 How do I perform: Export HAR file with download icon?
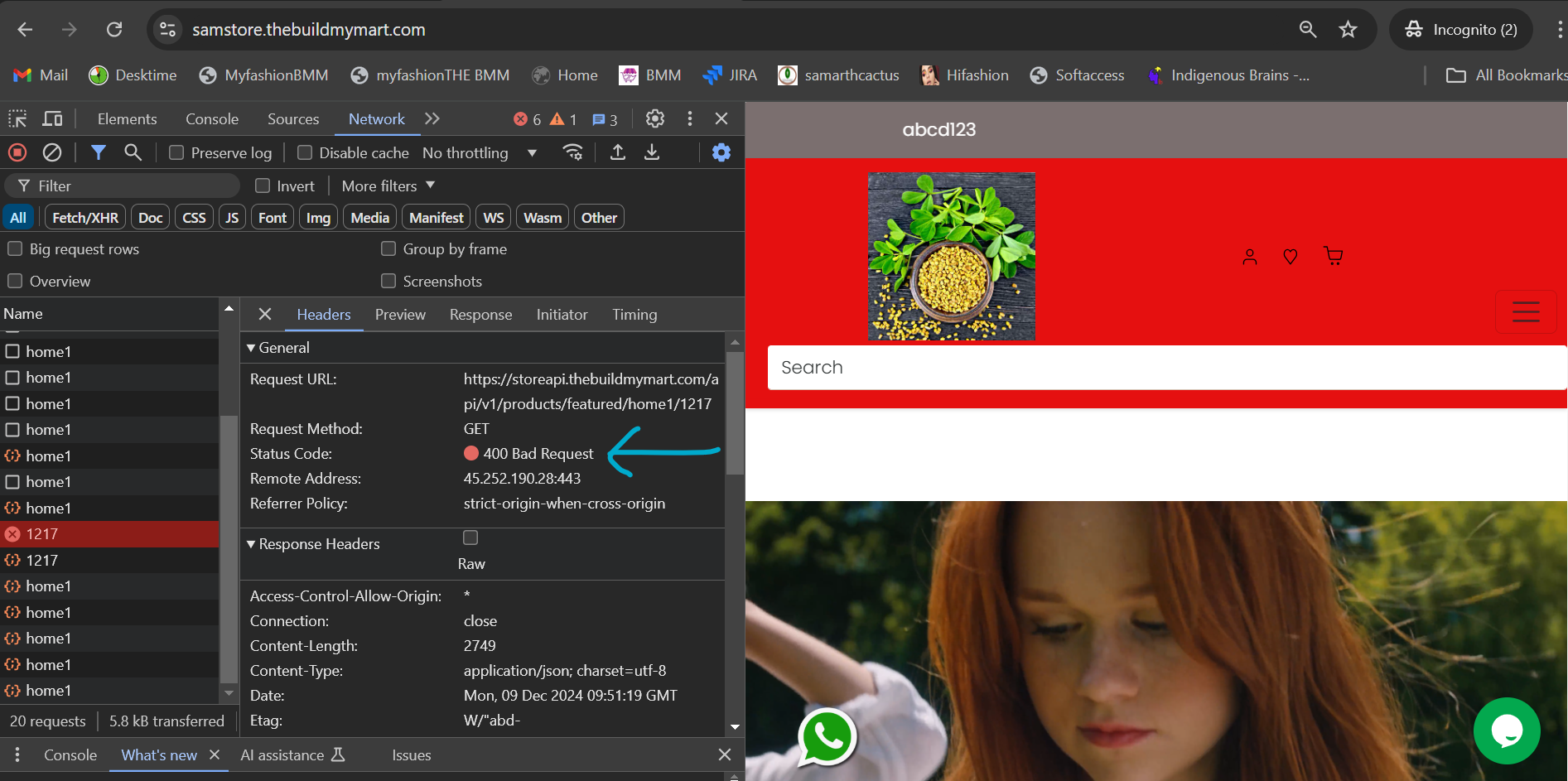click(653, 152)
